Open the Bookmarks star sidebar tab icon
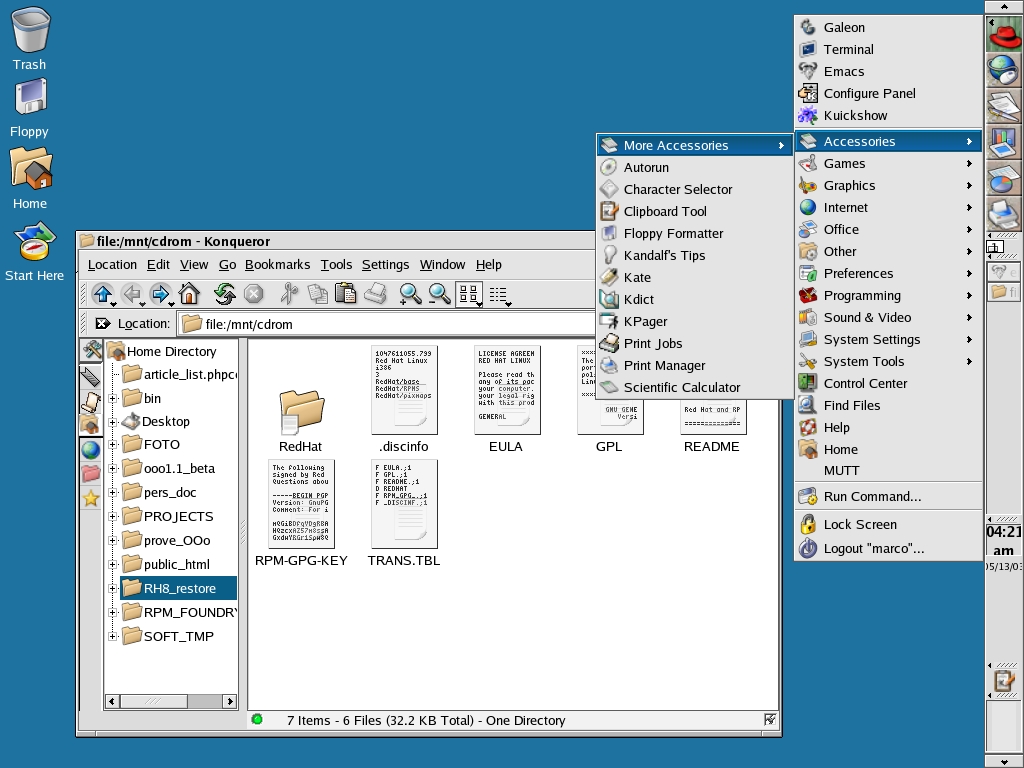The image size is (1024, 768). coord(91,498)
